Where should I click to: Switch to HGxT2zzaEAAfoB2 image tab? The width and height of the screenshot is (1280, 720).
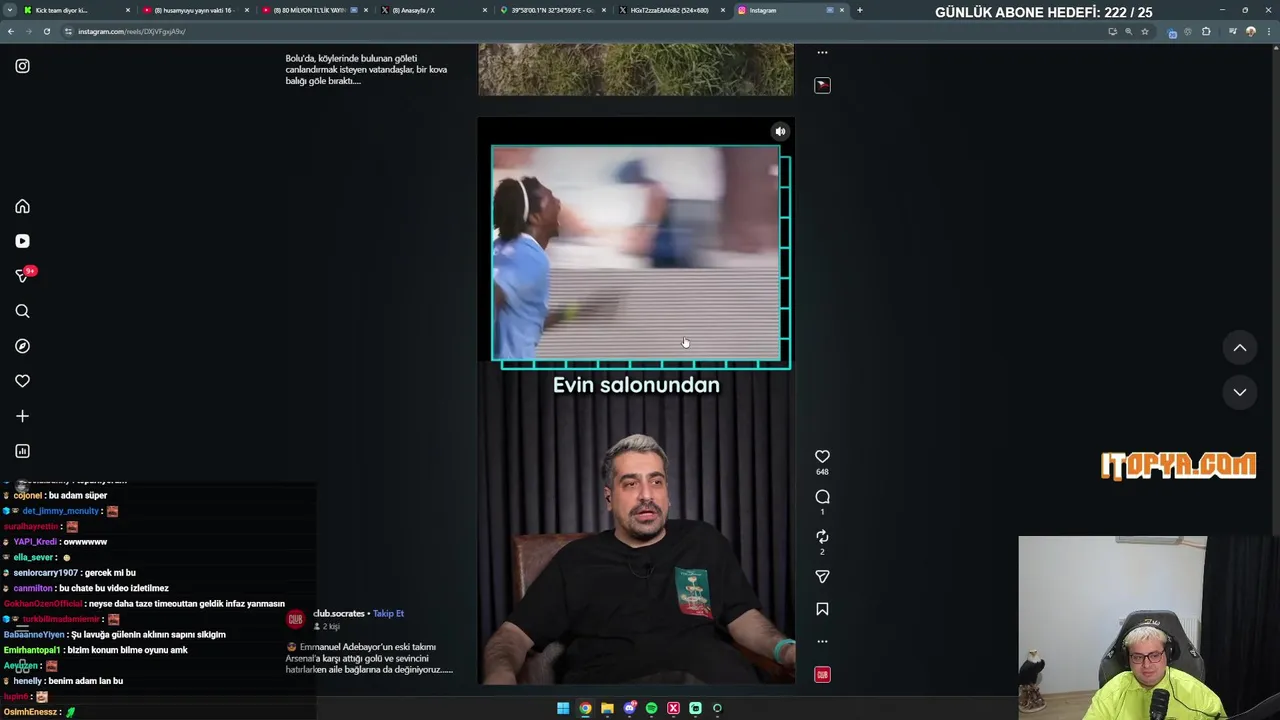673,10
